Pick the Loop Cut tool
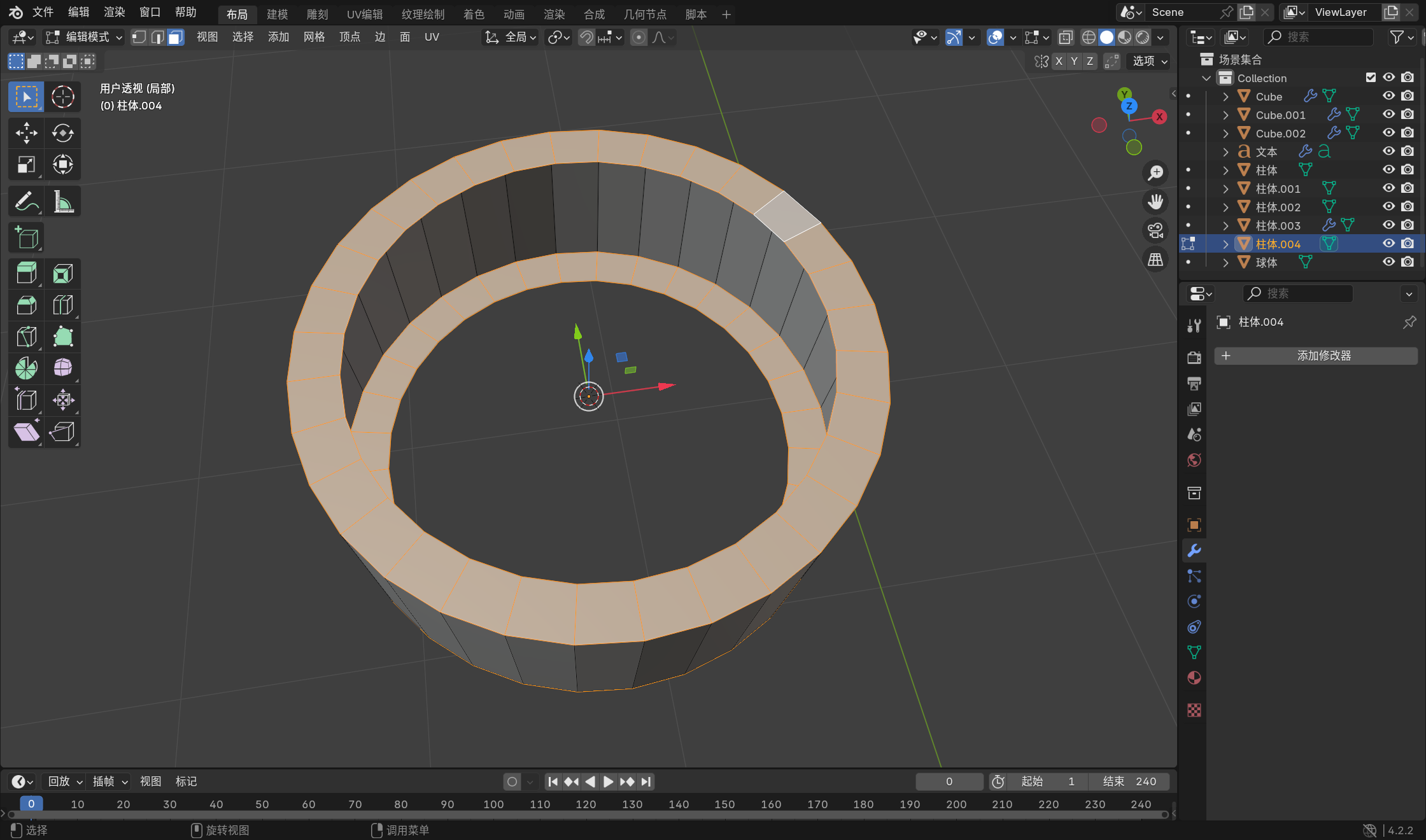Screen dimensions: 1426x840 (x=62, y=305)
